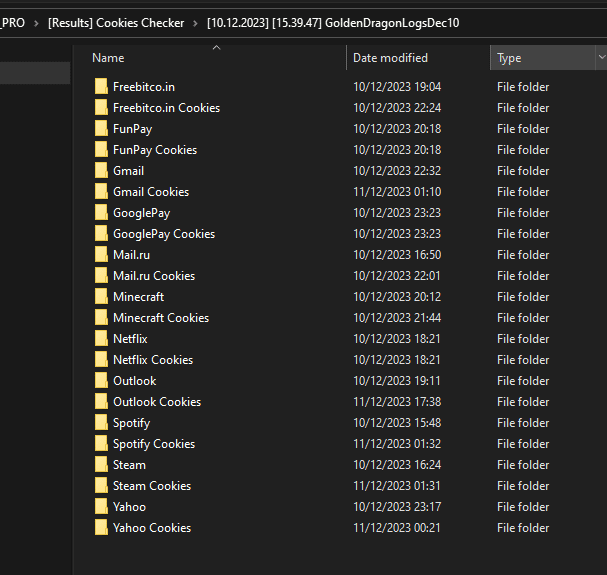This screenshot has width=607, height=575.
Task: Click the Outlook folder icon
Action: pos(101,381)
